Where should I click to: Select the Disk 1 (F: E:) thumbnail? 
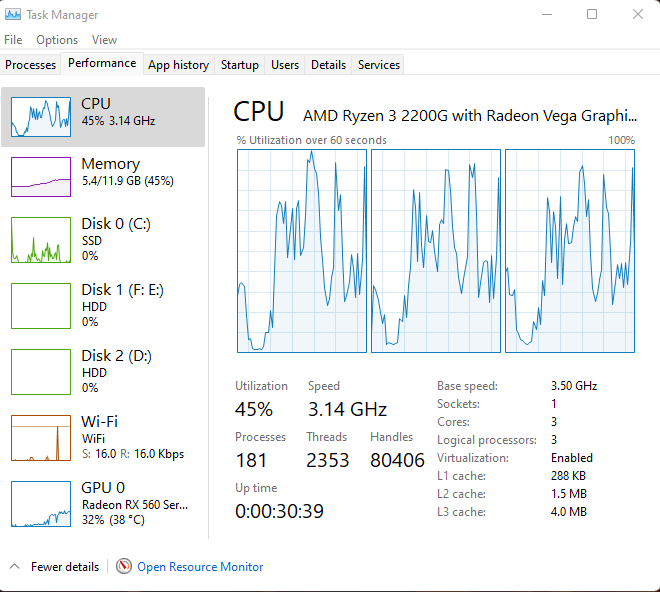click(x=41, y=306)
